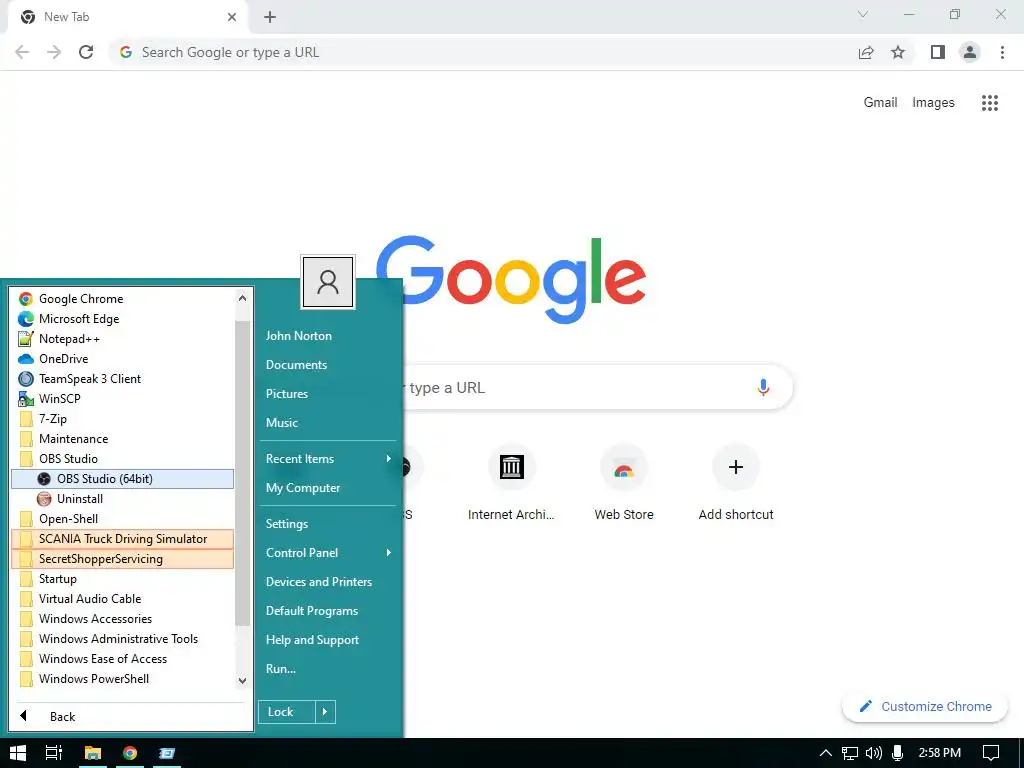Screen dimensions: 1024x768
Task: Open Documents from the Start menu
Action: tap(328, 364)
